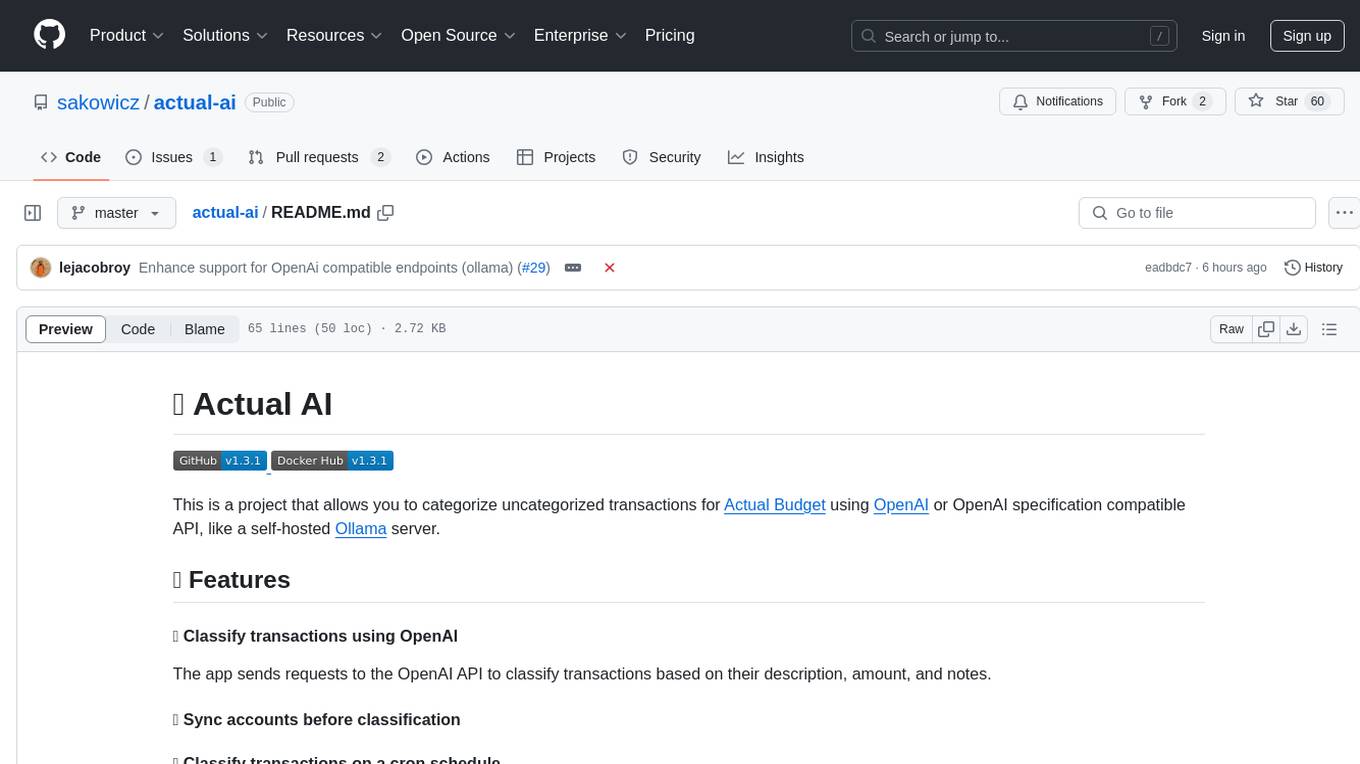
Task: Switch to the Code tab
Action: pos(71,157)
